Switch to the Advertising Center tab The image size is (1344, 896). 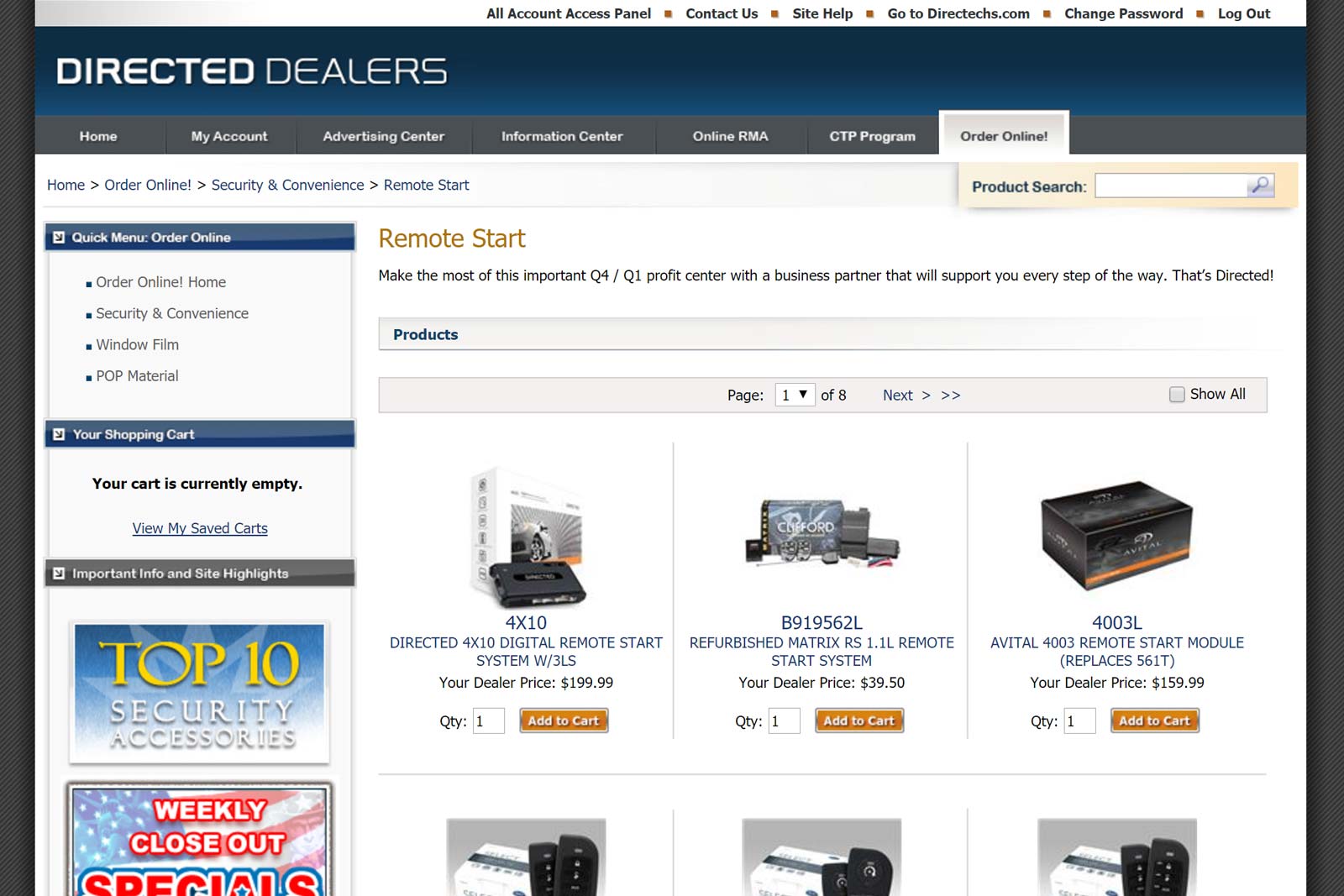click(384, 136)
